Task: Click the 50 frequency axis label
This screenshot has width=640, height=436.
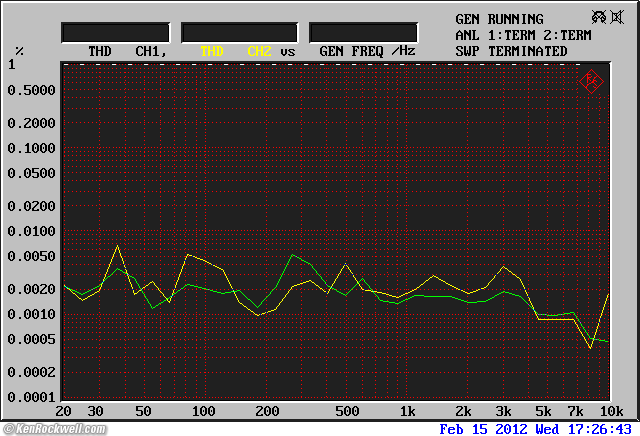Action: [x=143, y=411]
